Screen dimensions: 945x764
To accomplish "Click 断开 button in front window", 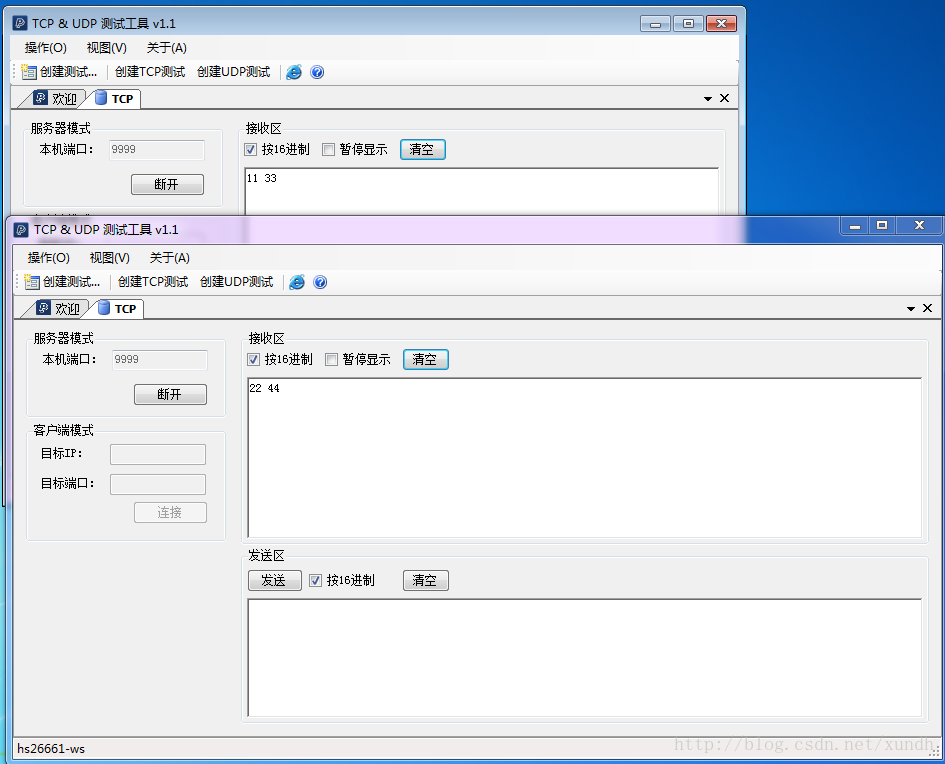I will click(170, 395).
